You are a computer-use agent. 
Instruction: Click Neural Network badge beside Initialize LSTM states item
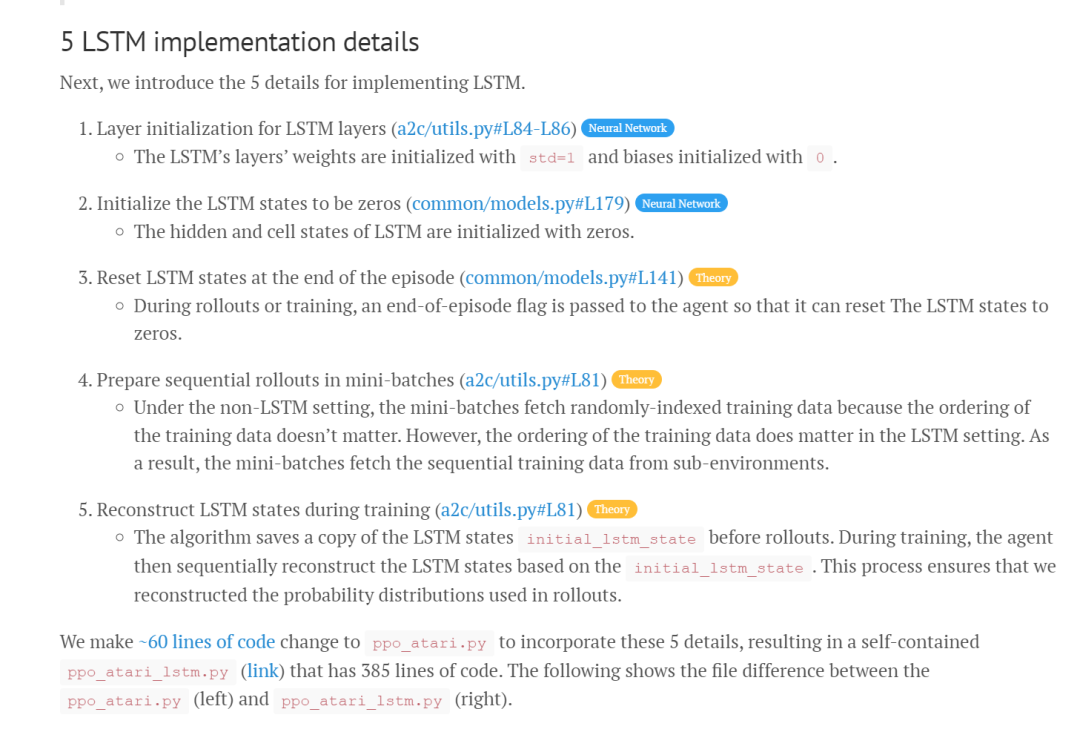[681, 203]
